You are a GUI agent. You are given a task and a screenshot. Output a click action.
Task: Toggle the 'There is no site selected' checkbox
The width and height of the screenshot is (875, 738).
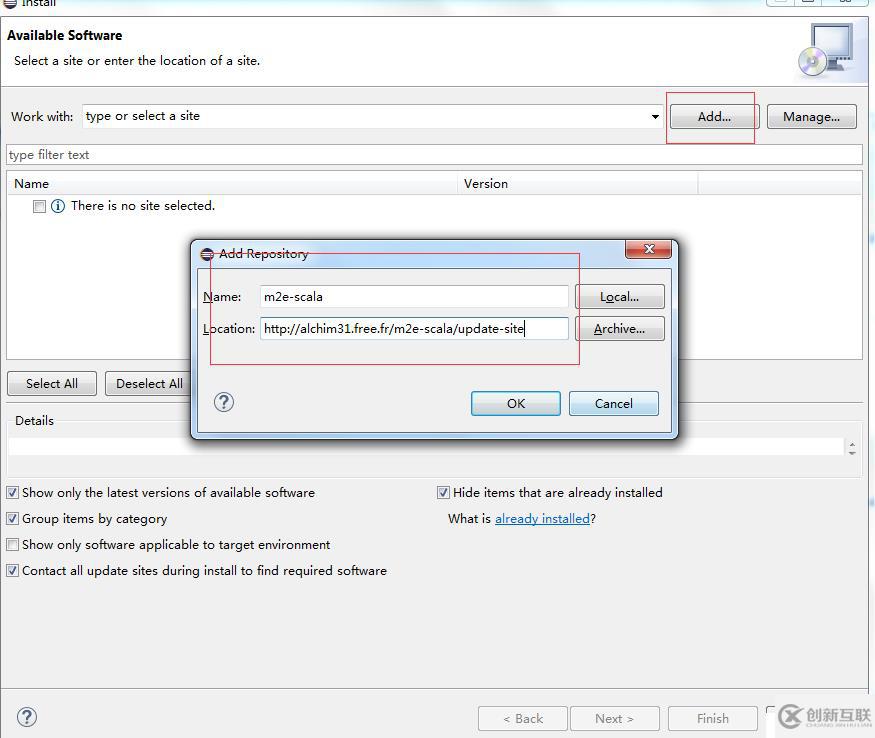[39, 207]
